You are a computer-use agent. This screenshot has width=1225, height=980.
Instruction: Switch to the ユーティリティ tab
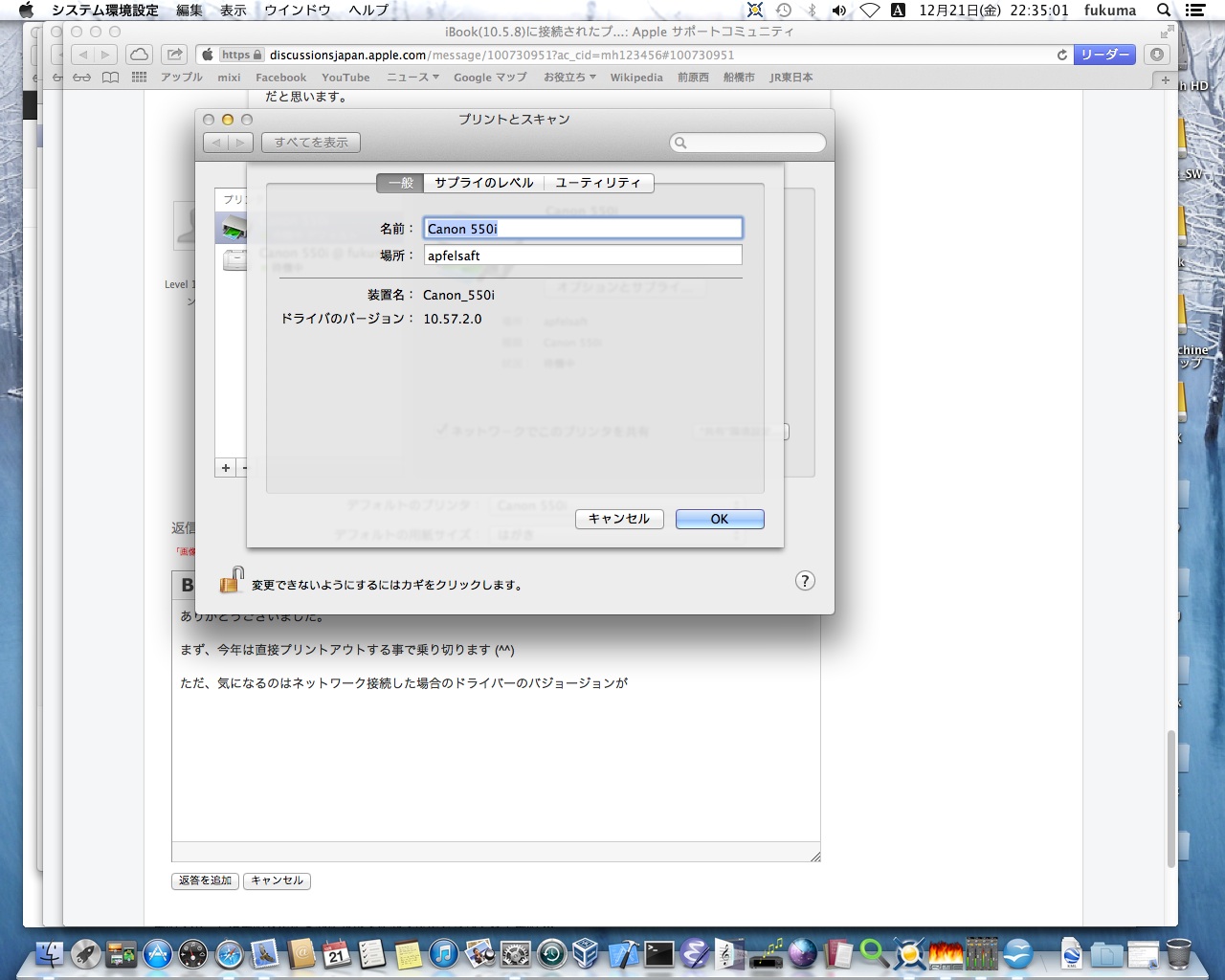click(x=598, y=183)
